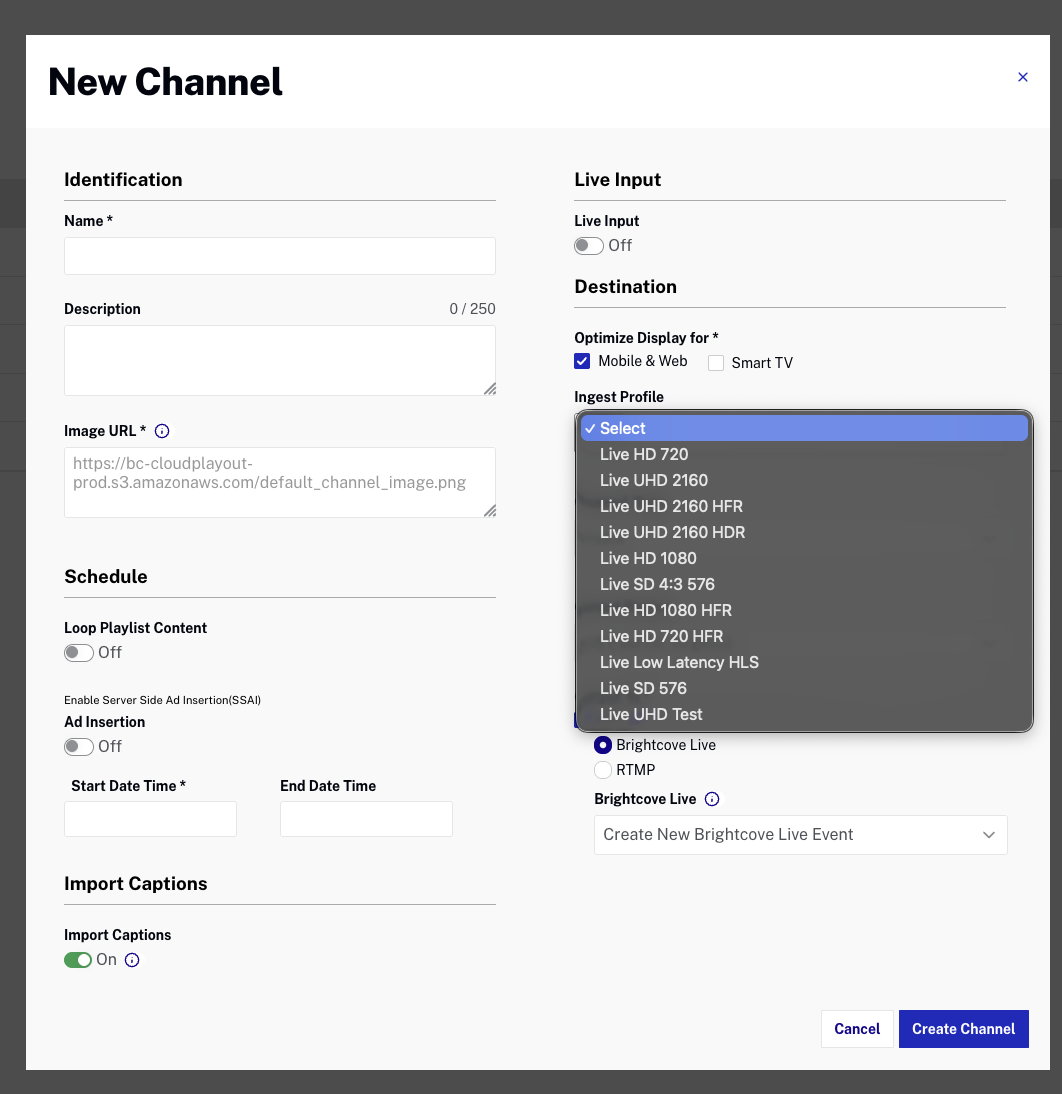Select Live HD 1080 from Ingest Profile list
1062x1094 pixels.
[x=648, y=558]
